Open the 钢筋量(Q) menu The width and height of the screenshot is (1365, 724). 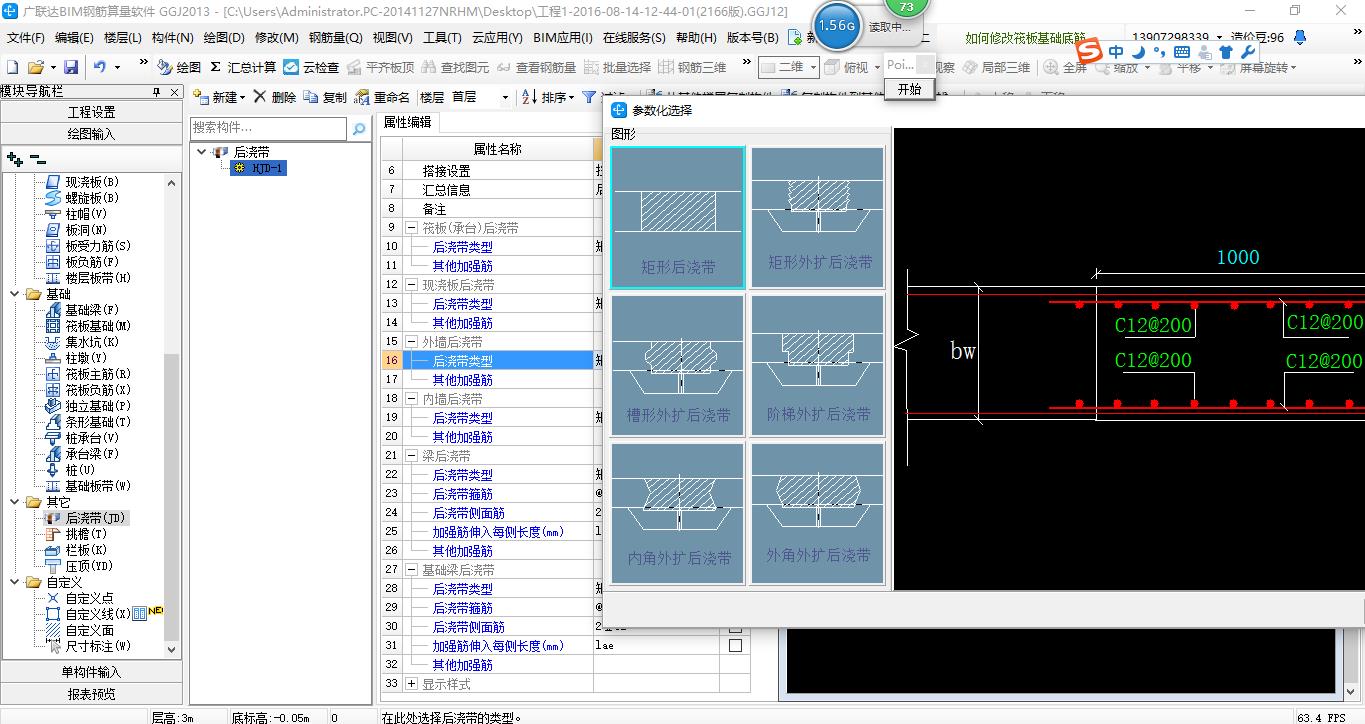(335, 38)
